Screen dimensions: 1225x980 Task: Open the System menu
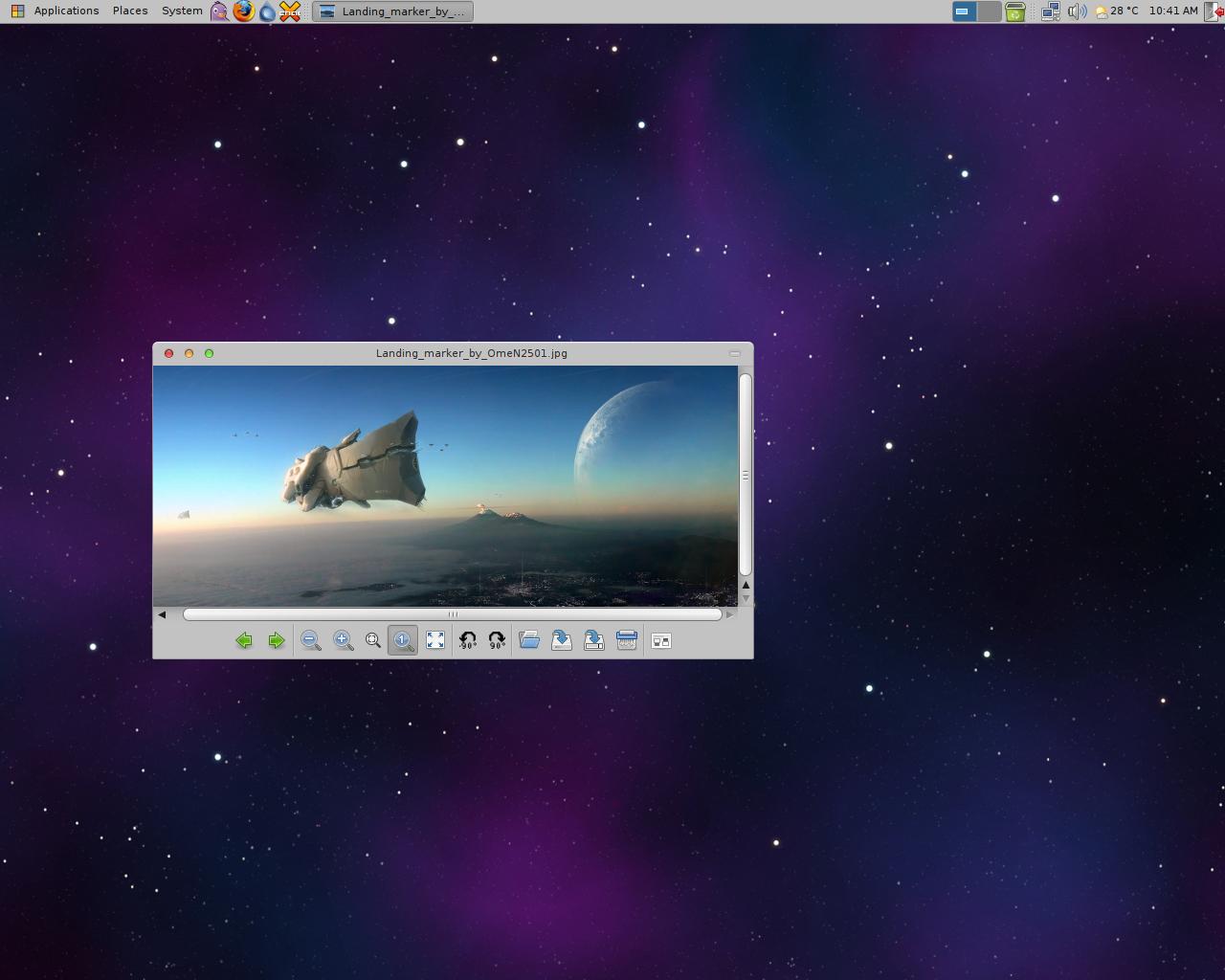tap(182, 11)
